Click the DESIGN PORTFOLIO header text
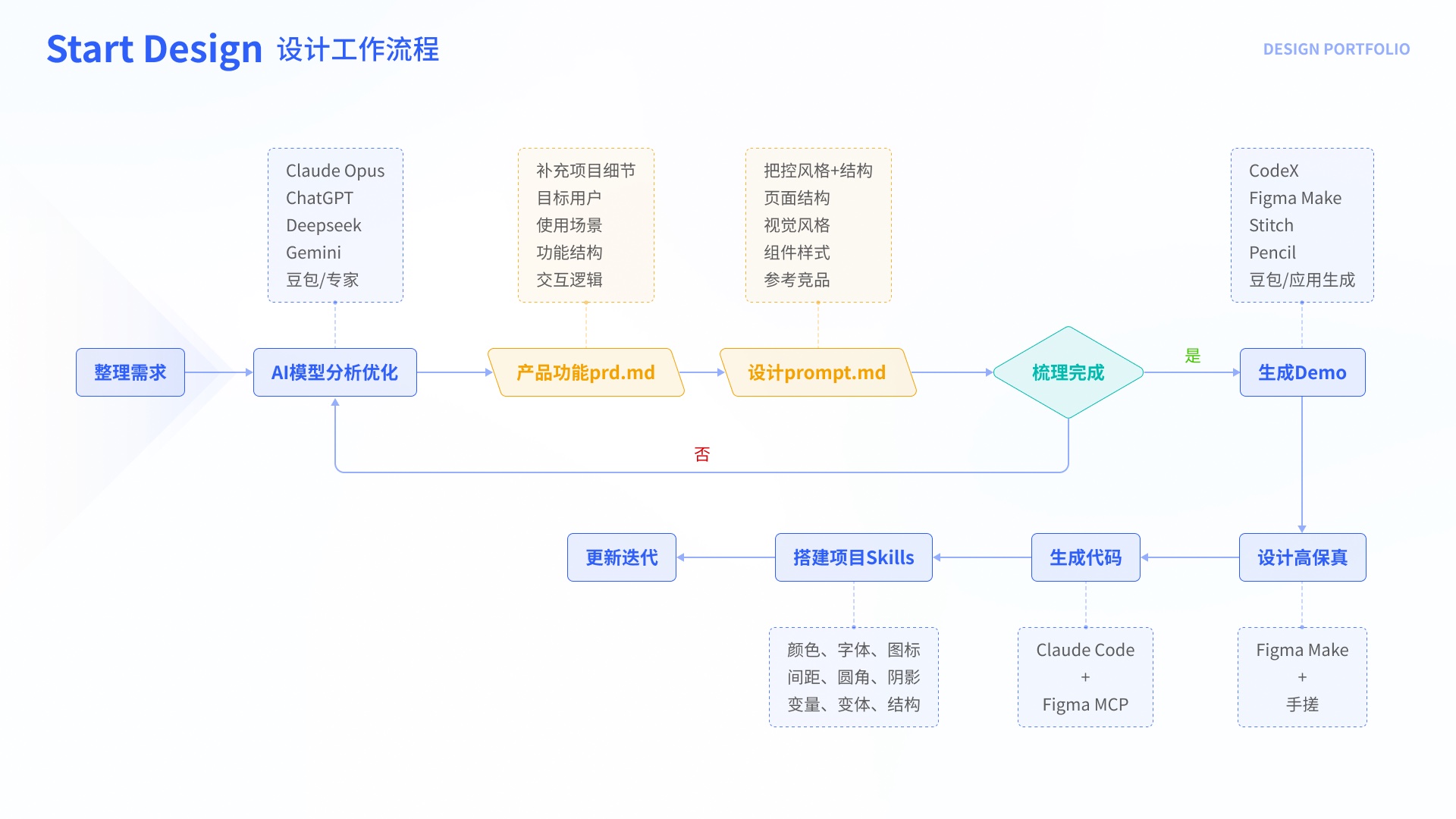The width and height of the screenshot is (1456, 819). pos(1337,49)
